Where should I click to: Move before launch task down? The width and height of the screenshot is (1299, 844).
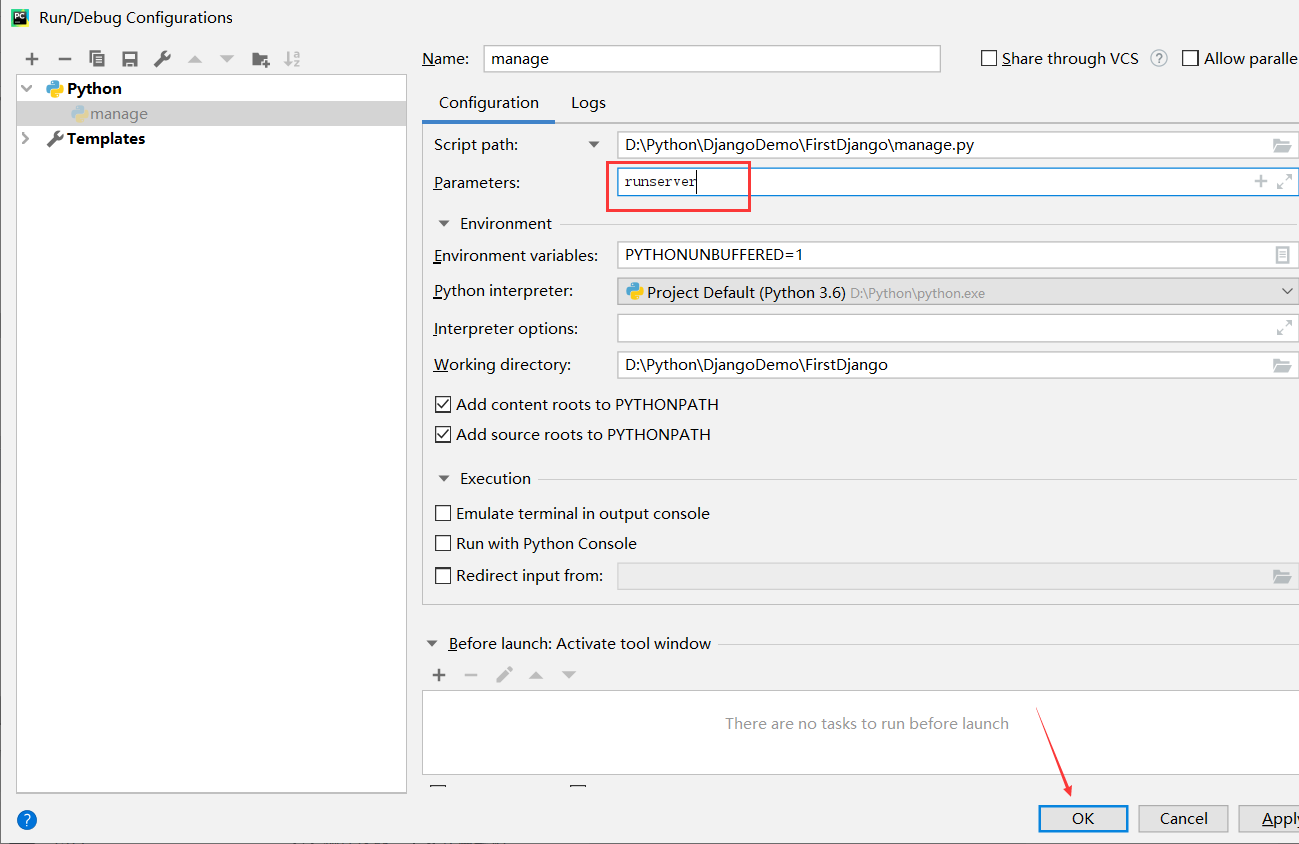[569, 675]
